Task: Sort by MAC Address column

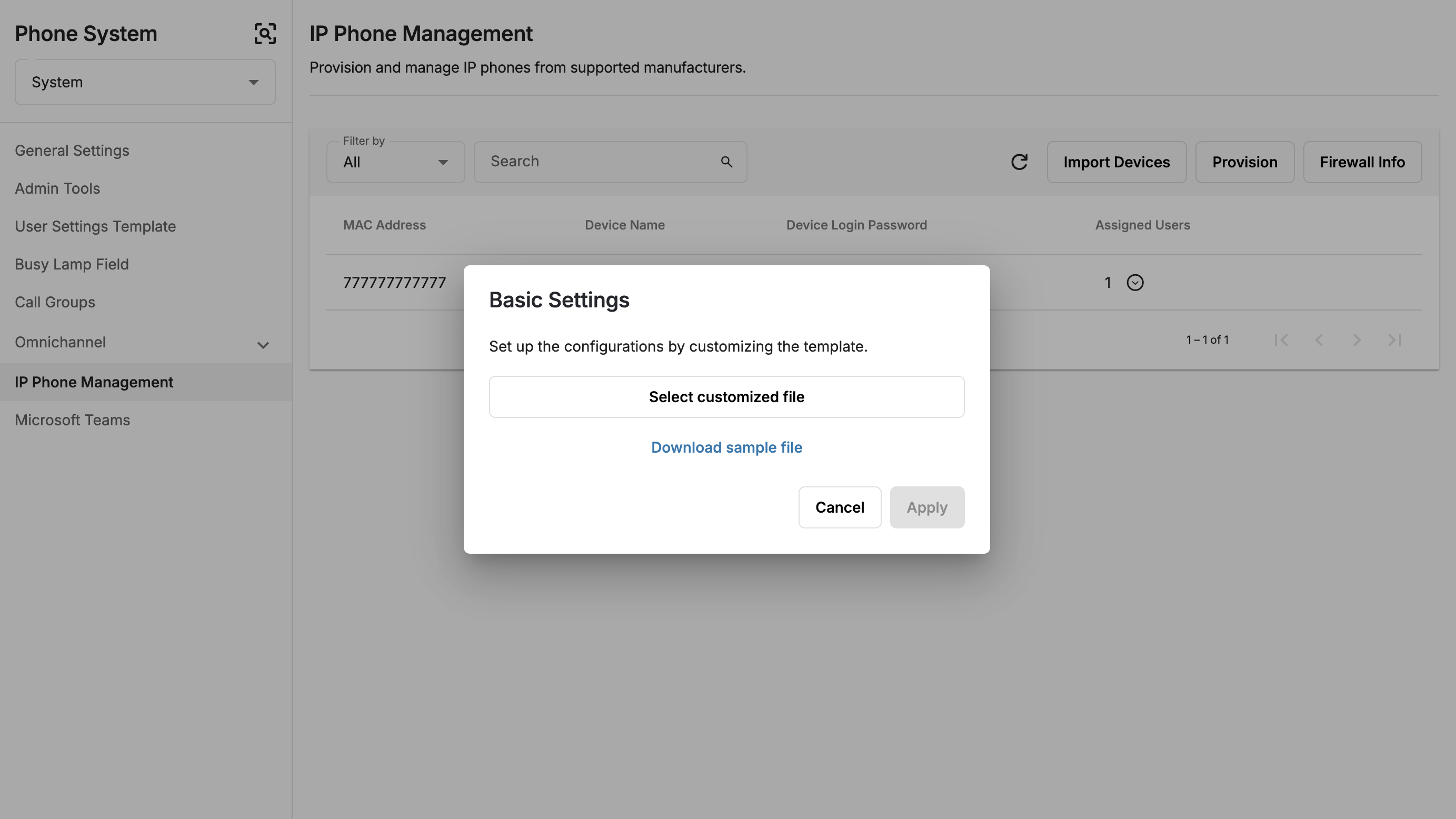Action: pos(384,225)
